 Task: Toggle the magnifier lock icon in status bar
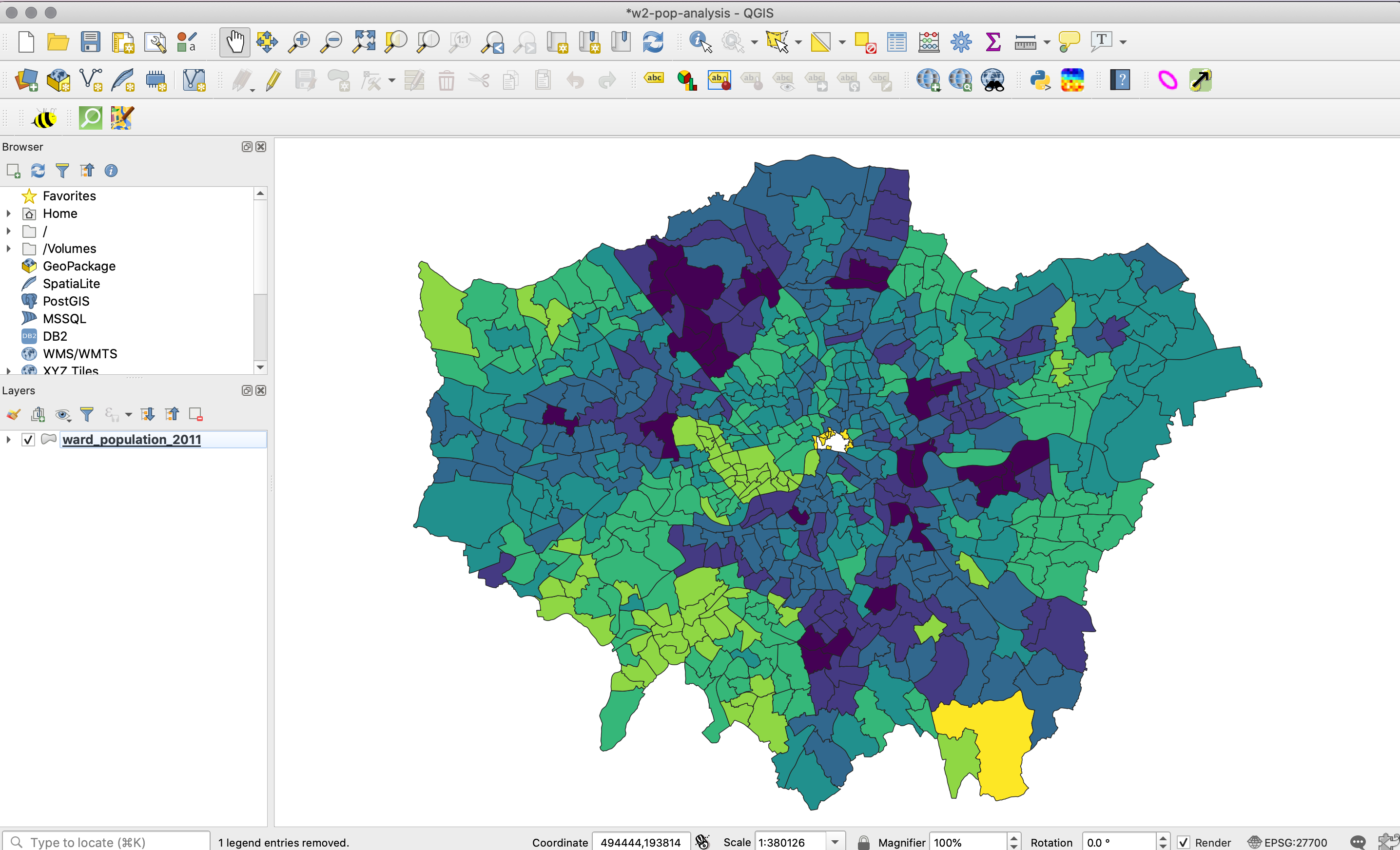tap(863, 842)
